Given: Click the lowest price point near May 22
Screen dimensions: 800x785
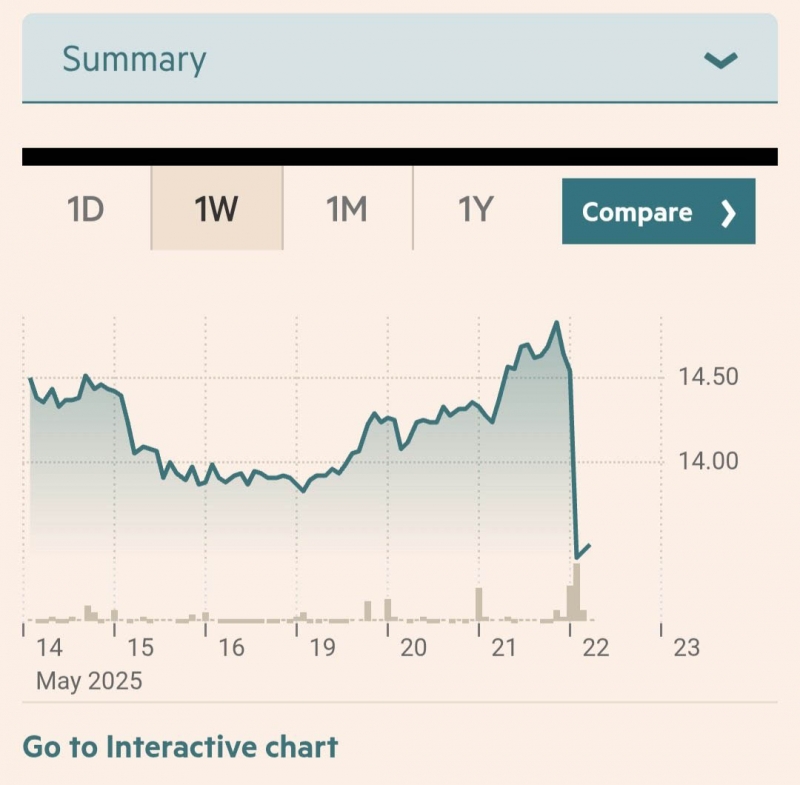Looking at the screenshot, I should click(577, 557).
